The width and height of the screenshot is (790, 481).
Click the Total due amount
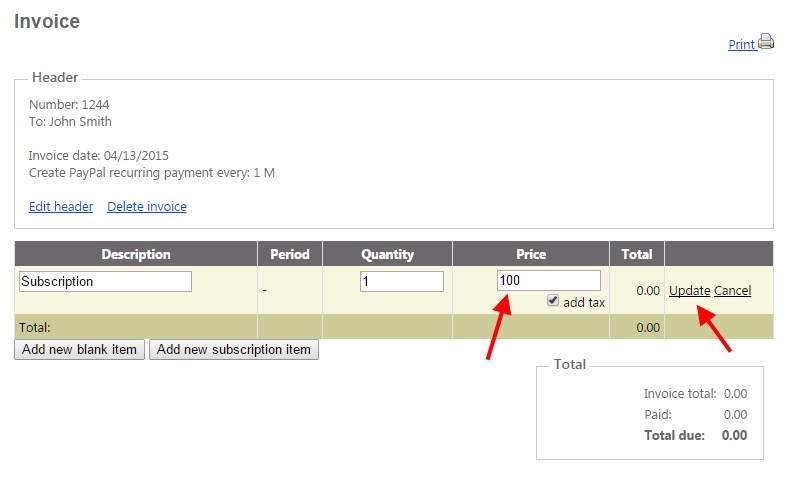pyautogui.click(x=734, y=435)
